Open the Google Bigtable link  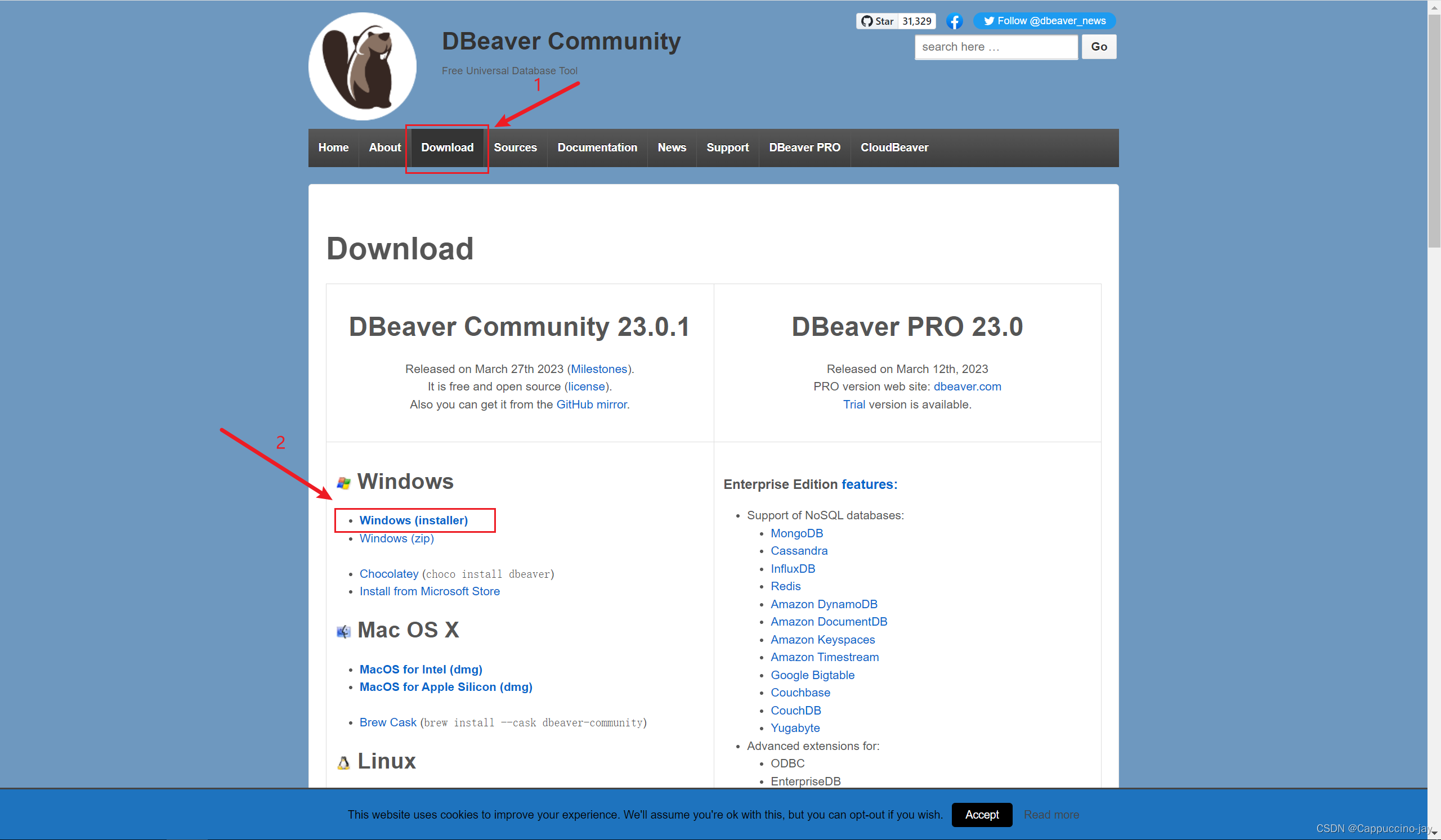point(812,675)
